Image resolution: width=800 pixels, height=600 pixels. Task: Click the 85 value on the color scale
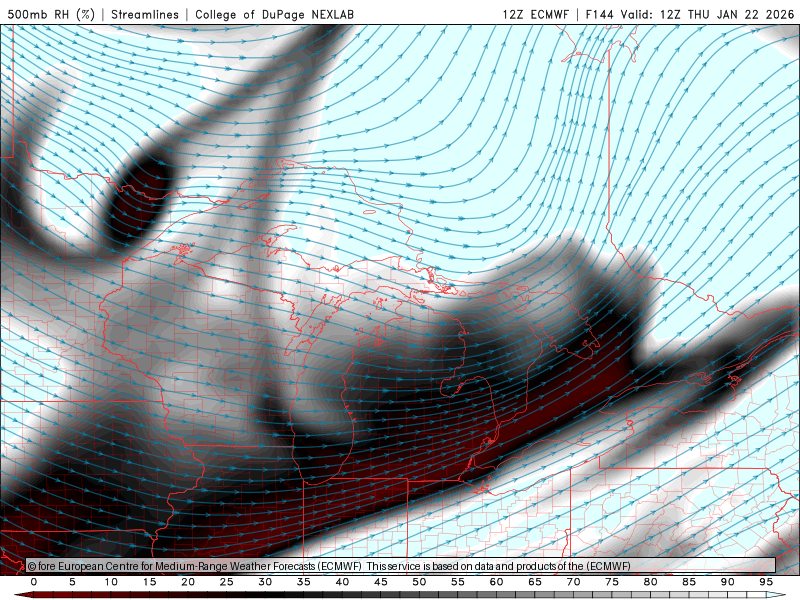689,582
